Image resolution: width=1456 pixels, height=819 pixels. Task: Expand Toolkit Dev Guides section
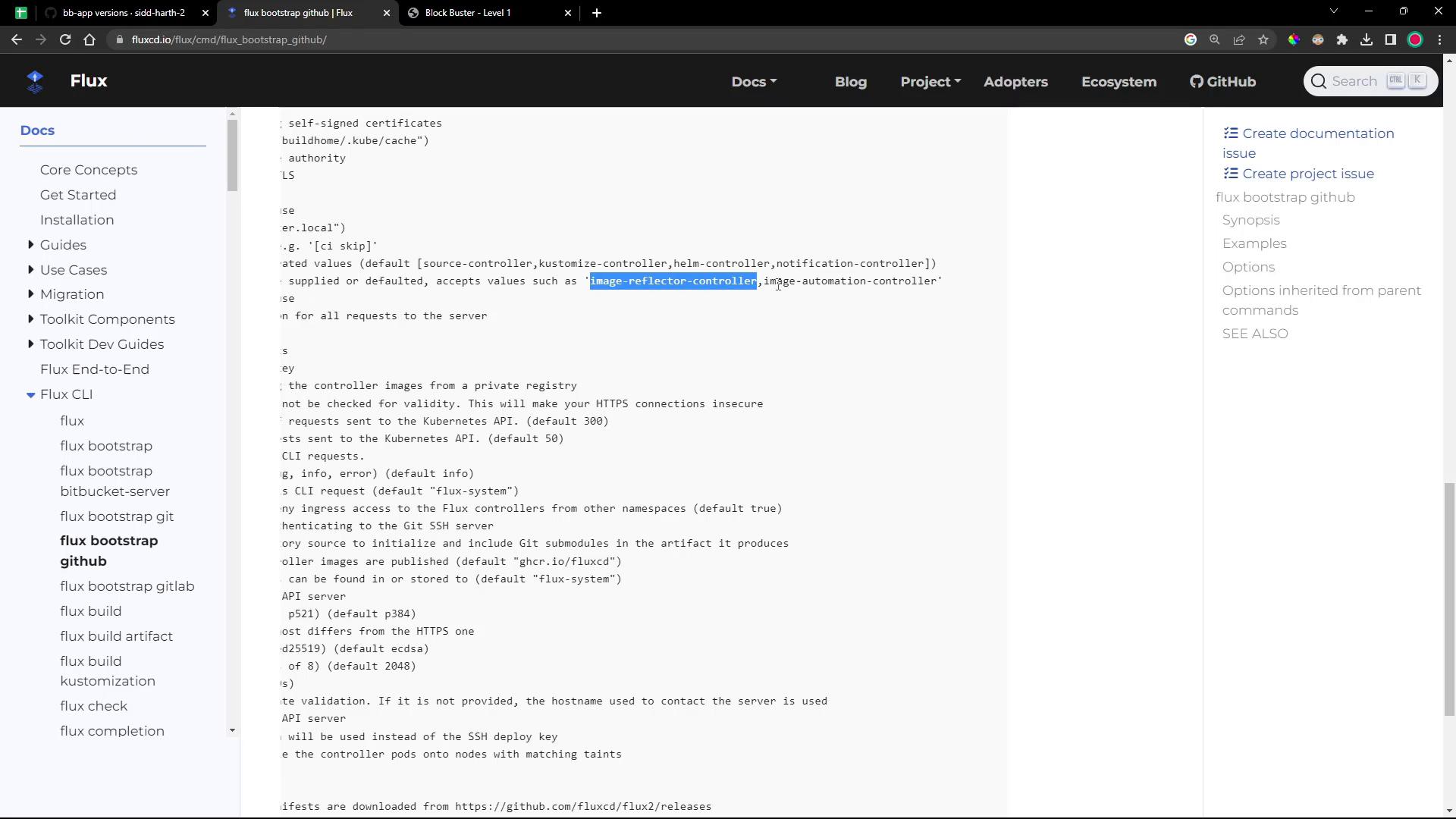pyautogui.click(x=30, y=344)
